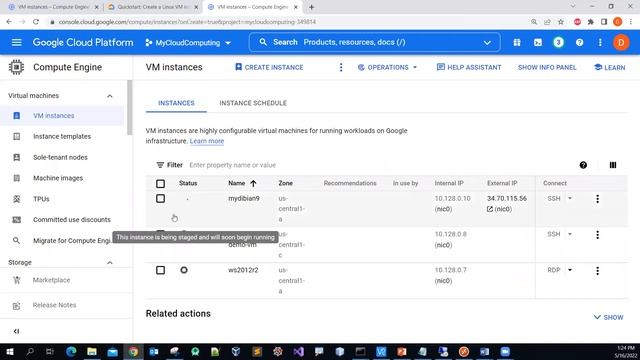Image resolution: width=640 pixels, height=360 pixels.
Task: Open more actions menu for ws2012r2
Action: (598, 271)
